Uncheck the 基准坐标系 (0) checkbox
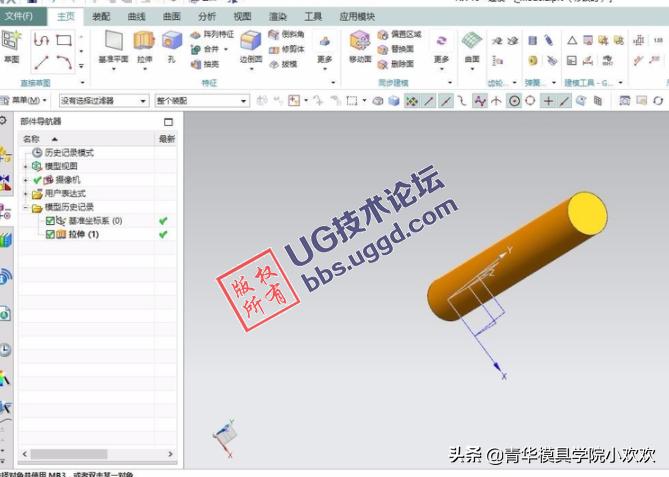669x477 pixels. 50,221
